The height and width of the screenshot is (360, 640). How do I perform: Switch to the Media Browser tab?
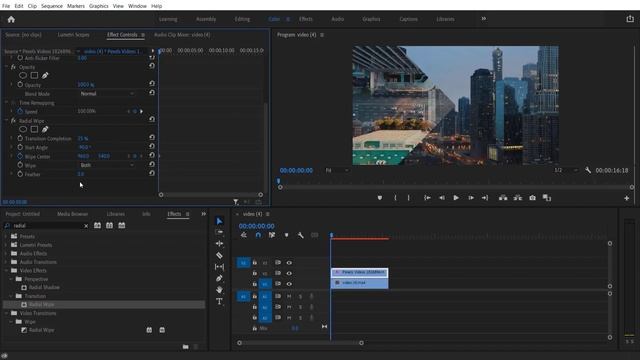(x=73, y=214)
